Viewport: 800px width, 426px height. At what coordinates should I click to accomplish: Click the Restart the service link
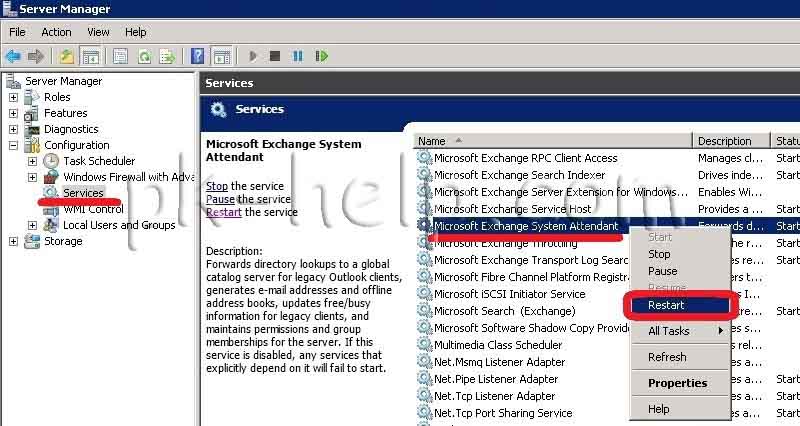point(224,212)
